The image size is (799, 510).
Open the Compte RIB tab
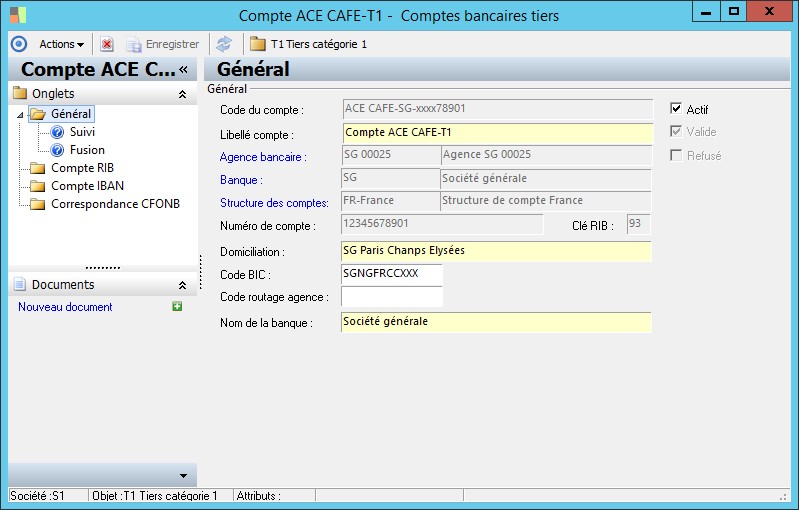pos(82,168)
